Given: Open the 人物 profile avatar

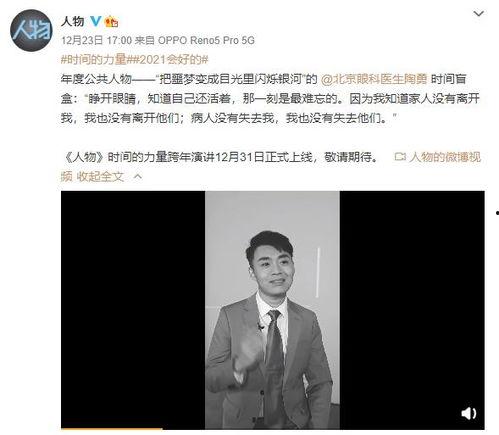Looking at the screenshot, I should click(31, 30).
